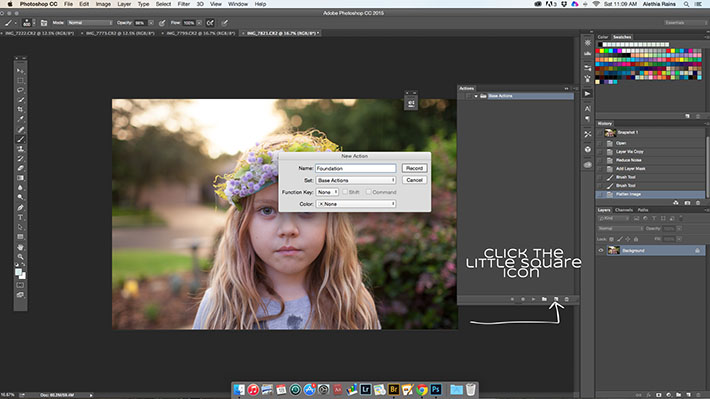Select the Clone Stamp tool
This screenshot has width=710, height=399.
[x=20, y=149]
